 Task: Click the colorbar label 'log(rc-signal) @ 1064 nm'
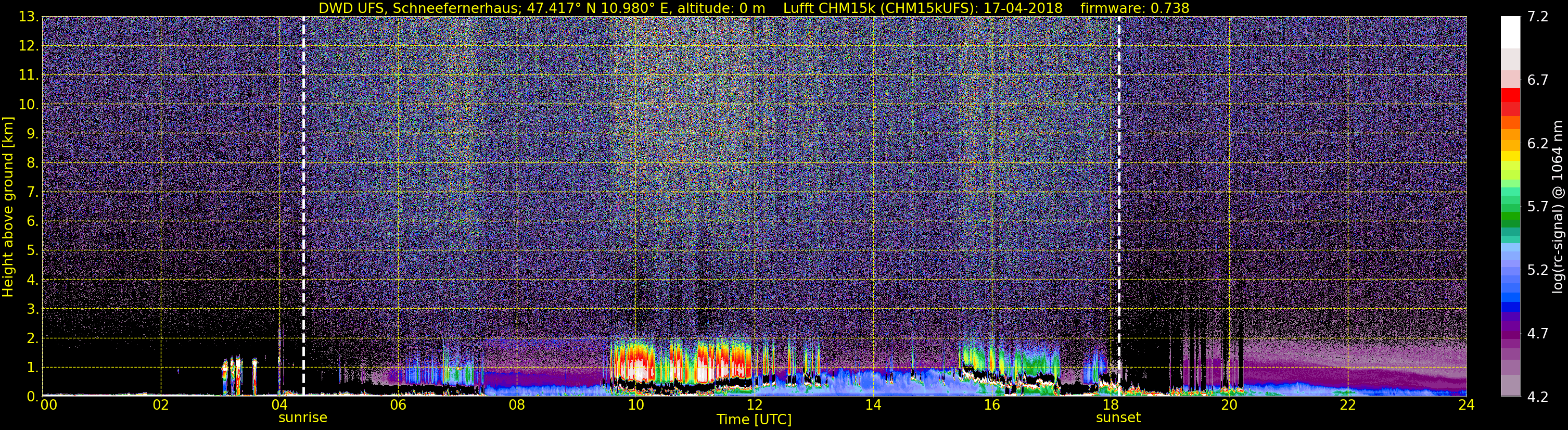pos(1559,207)
